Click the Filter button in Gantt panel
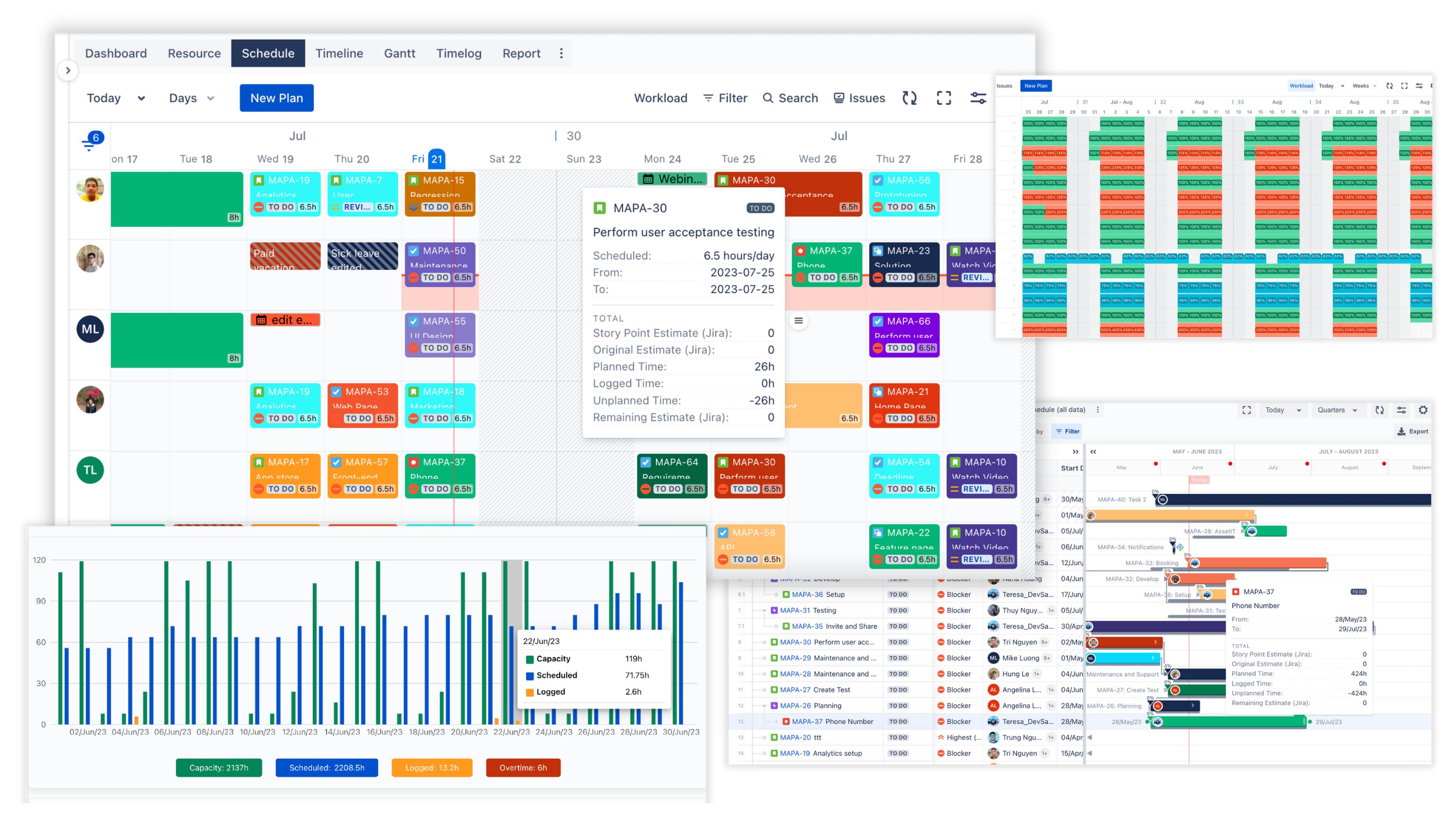This screenshot has height=818, width=1456. tap(1067, 432)
